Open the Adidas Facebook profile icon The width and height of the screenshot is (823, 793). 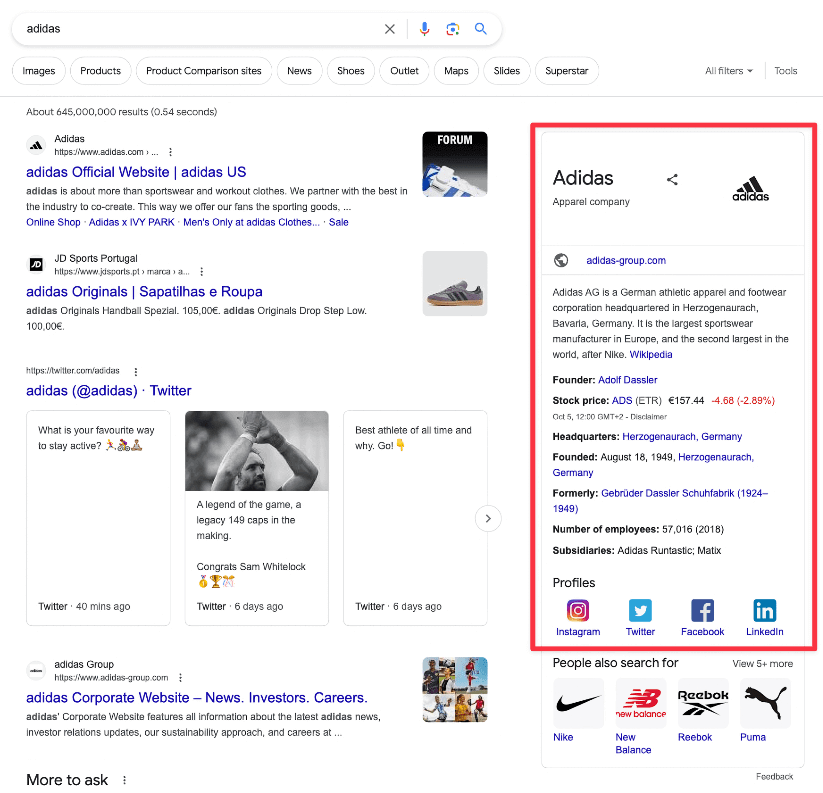[x=702, y=610]
